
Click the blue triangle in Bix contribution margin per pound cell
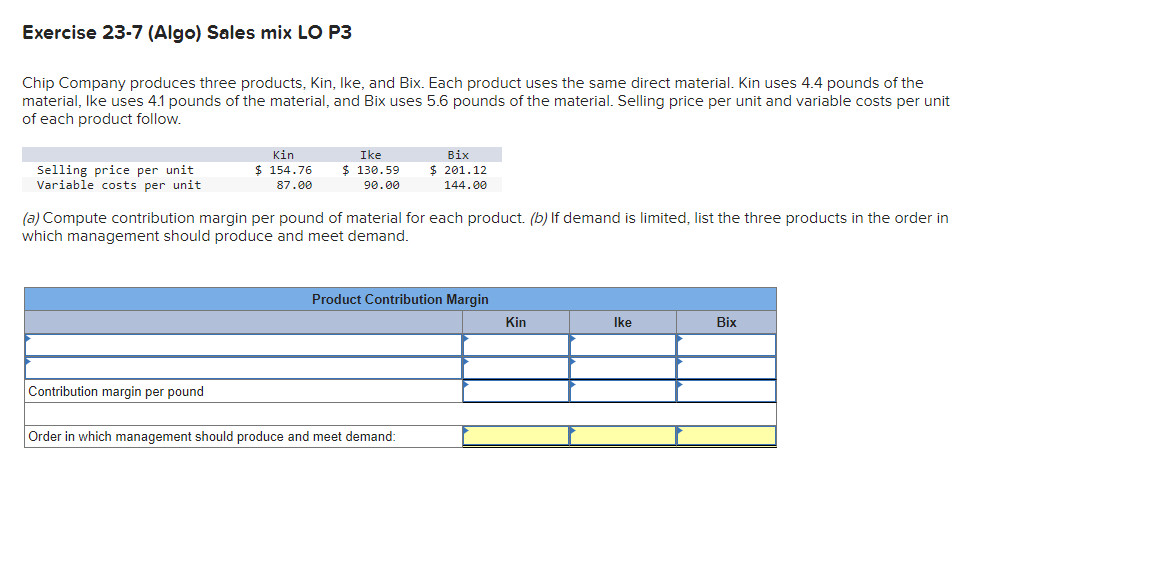(679, 387)
